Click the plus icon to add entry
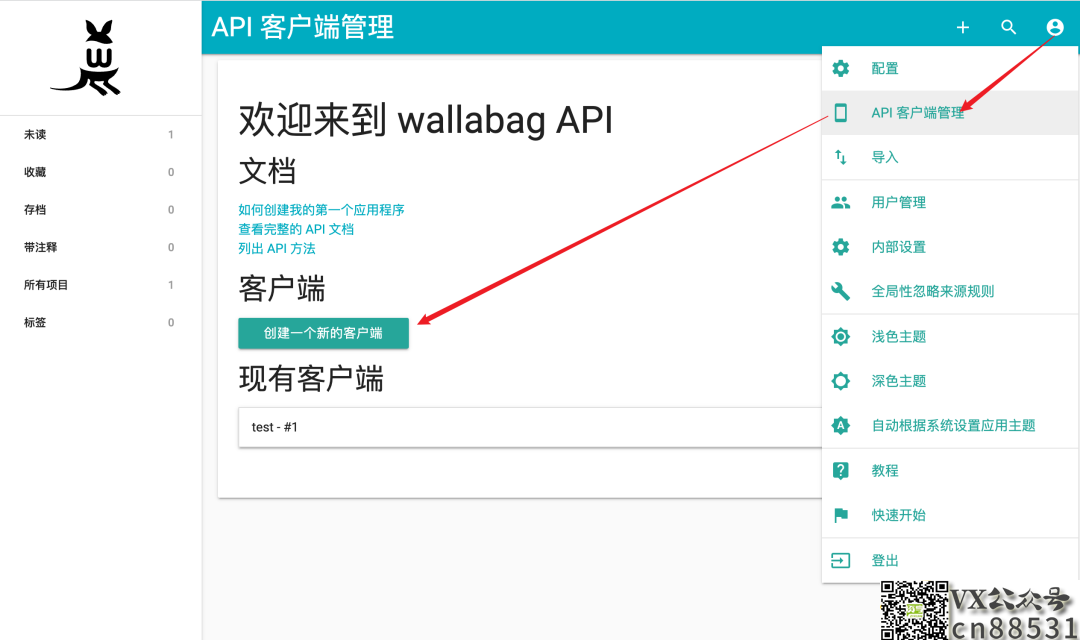 pyautogui.click(x=963, y=27)
